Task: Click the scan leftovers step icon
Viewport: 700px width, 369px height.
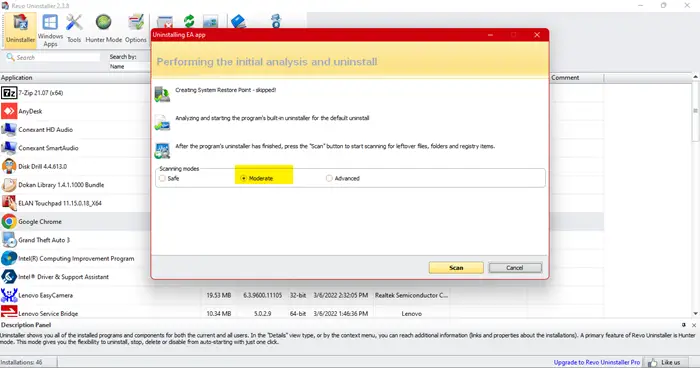Action: [x=162, y=151]
